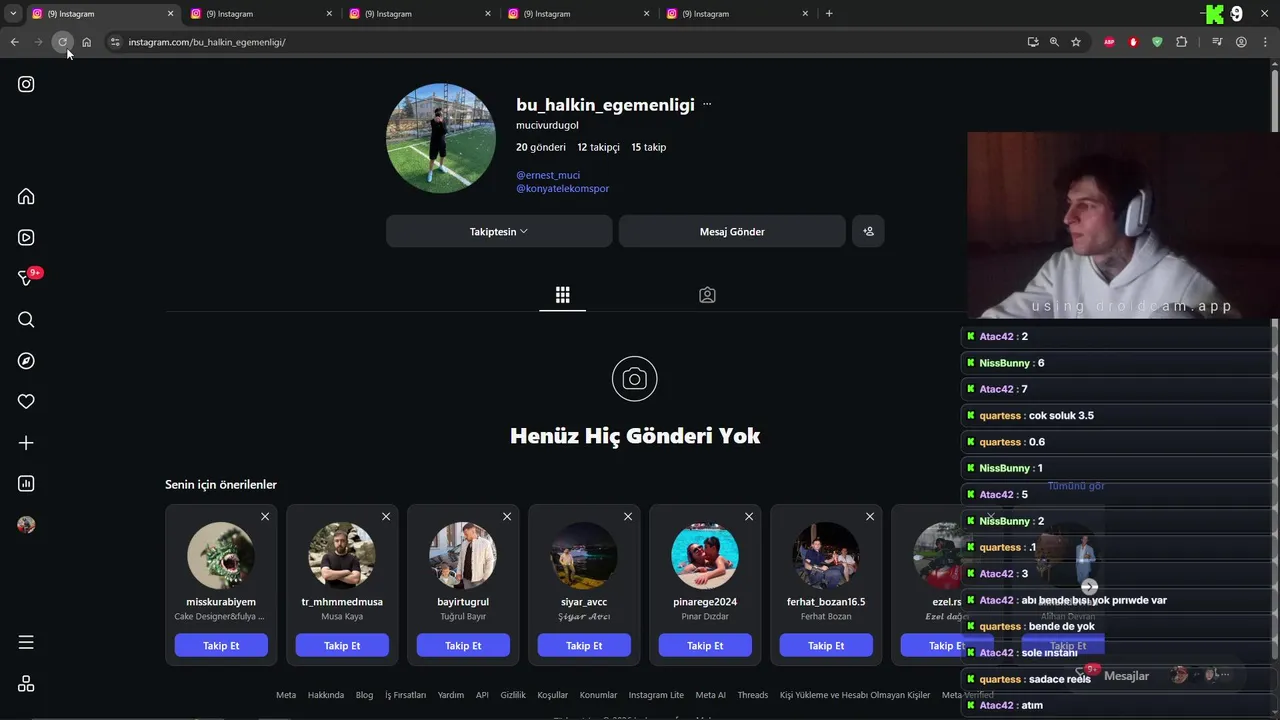
Task: Open the 15 takip following list
Action: [648, 147]
